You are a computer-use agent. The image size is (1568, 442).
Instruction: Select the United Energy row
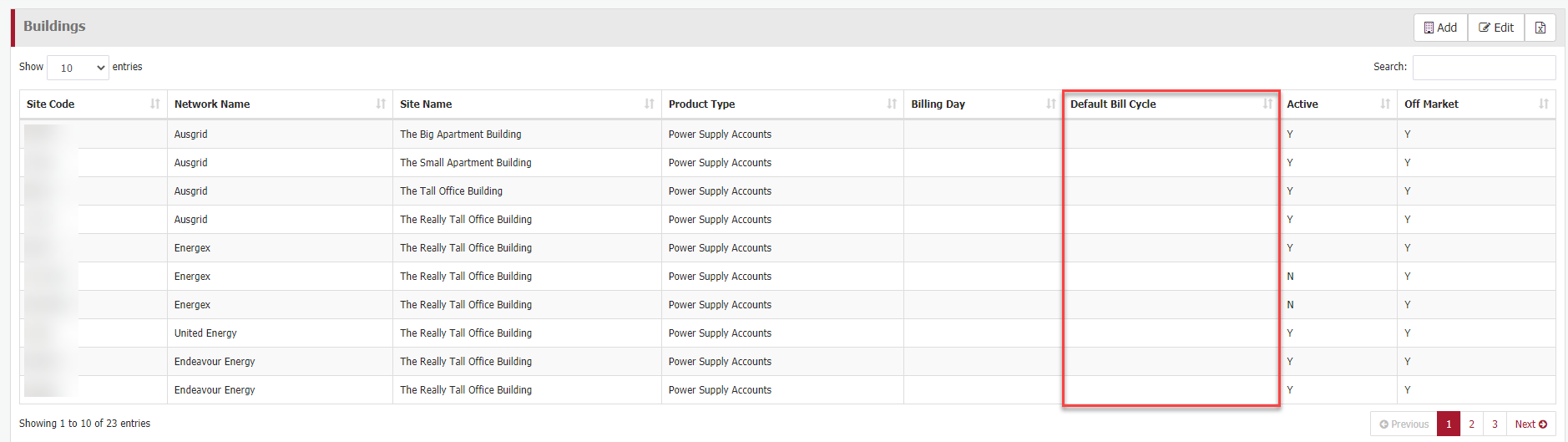point(205,333)
